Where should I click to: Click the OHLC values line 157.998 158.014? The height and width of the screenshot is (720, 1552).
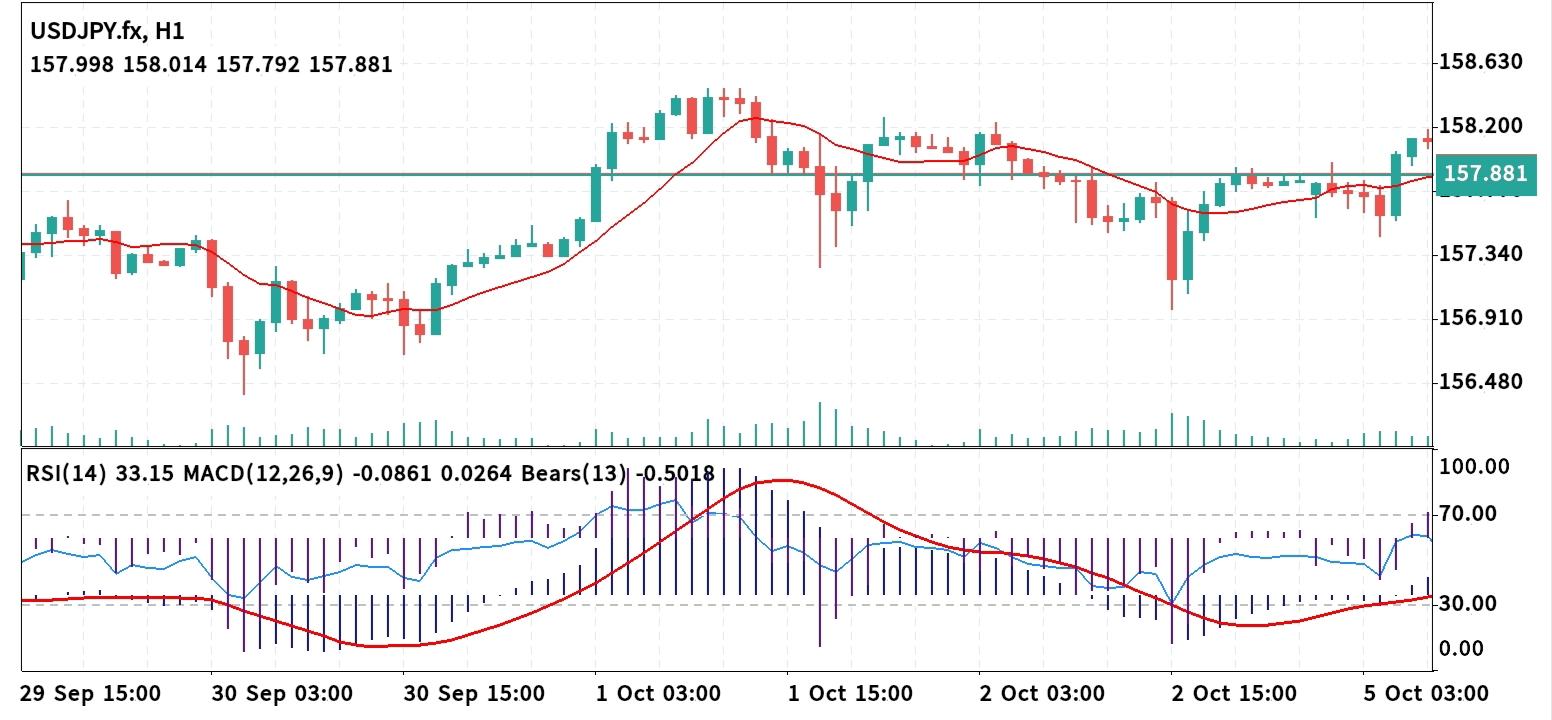coord(211,64)
